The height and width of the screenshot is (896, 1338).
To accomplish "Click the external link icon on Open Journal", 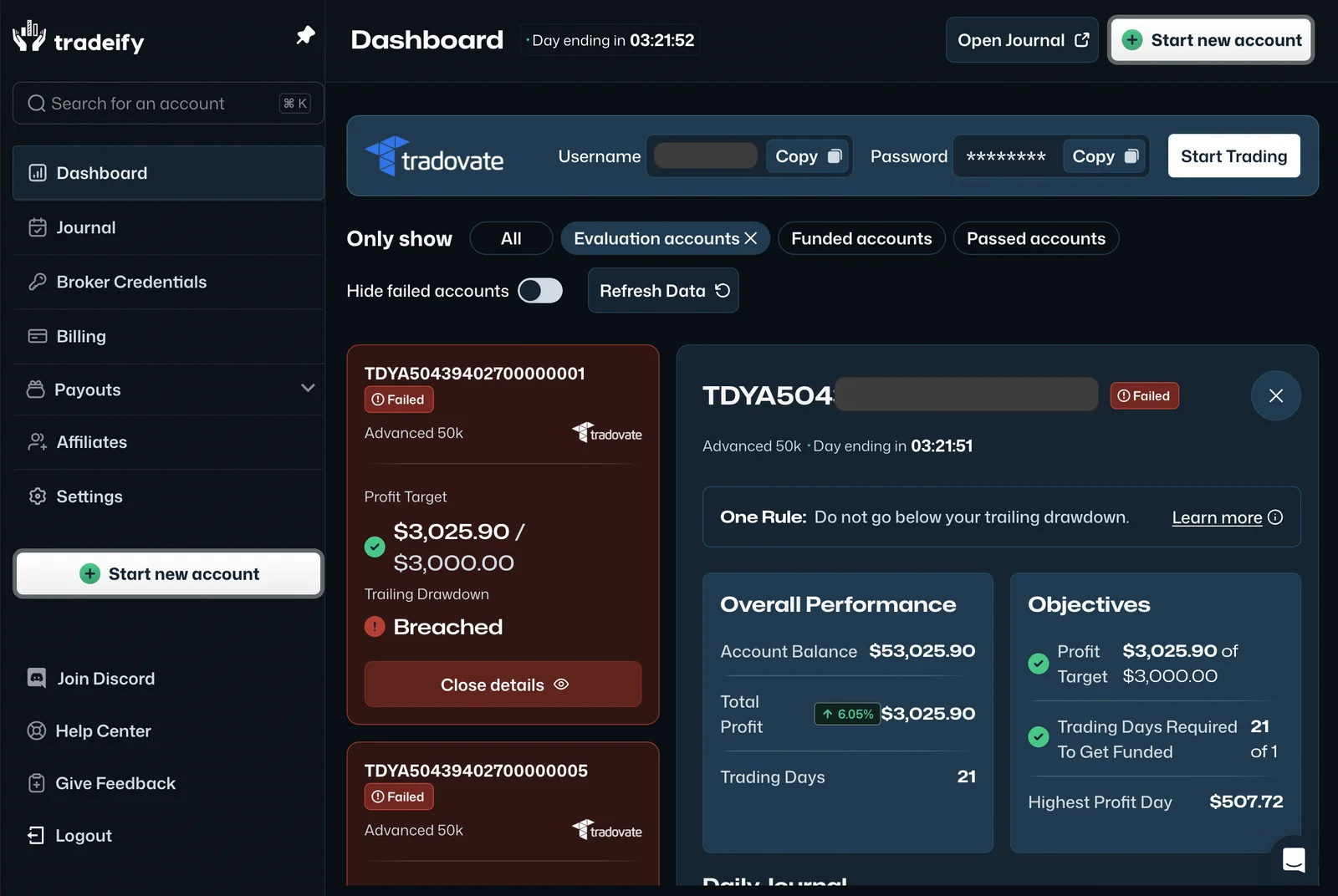I will point(1082,40).
